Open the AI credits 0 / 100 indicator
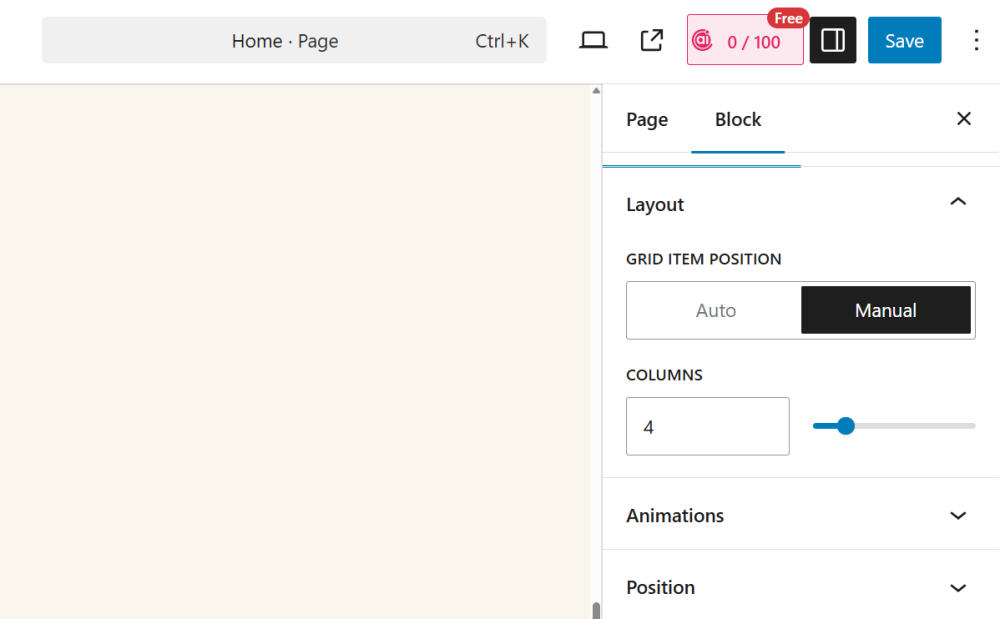The height and width of the screenshot is (619, 1000). coord(744,42)
